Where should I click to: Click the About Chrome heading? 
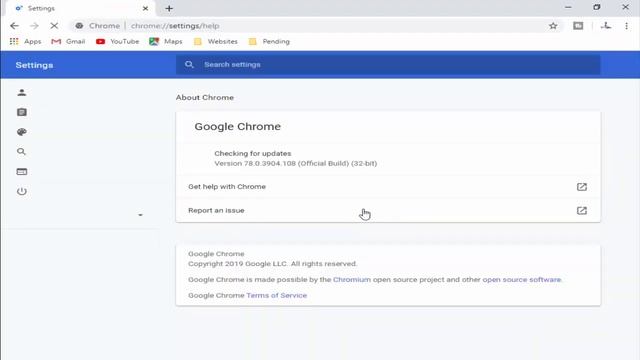[x=205, y=98]
